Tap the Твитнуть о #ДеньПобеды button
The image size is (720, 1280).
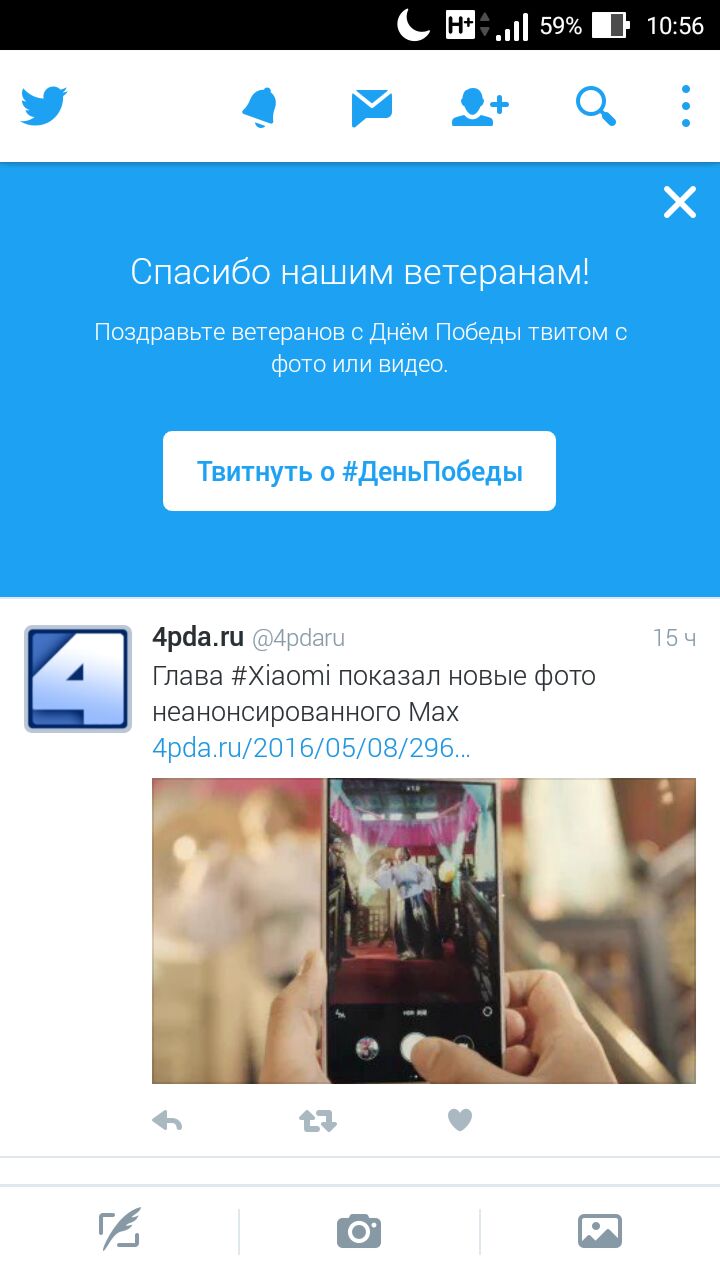[x=359, y=471]
